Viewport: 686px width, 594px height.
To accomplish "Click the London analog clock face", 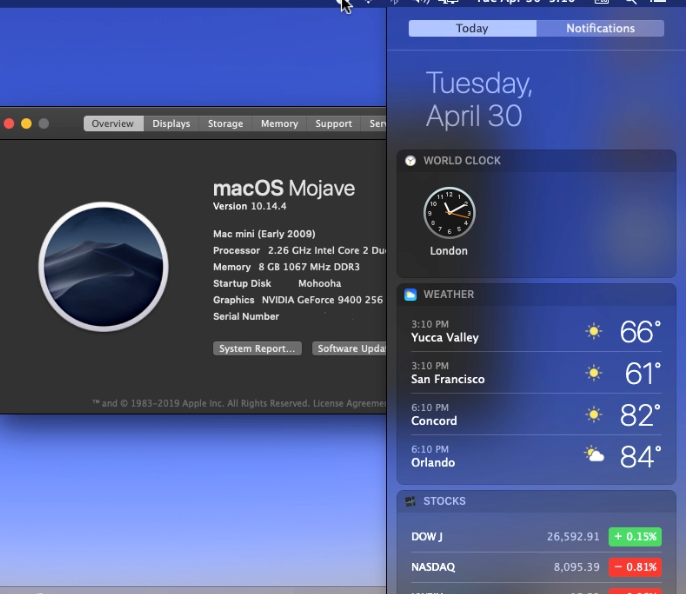I will (x=449, y=213).
